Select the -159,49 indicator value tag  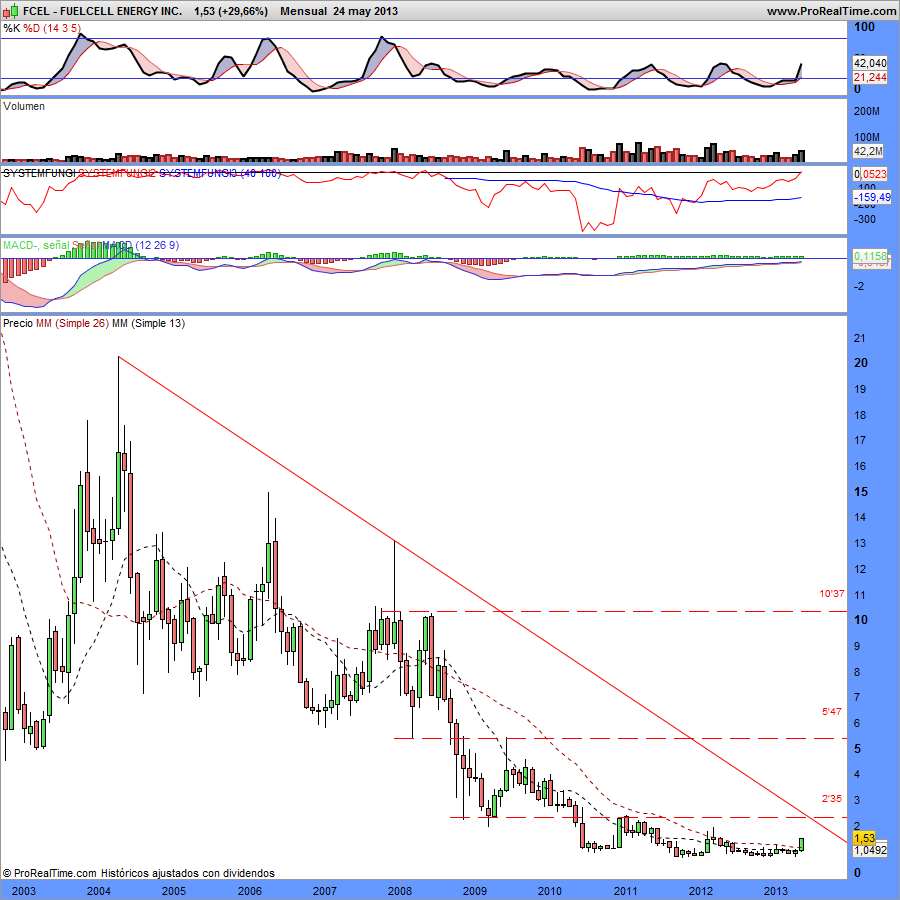tap(872, 197)
